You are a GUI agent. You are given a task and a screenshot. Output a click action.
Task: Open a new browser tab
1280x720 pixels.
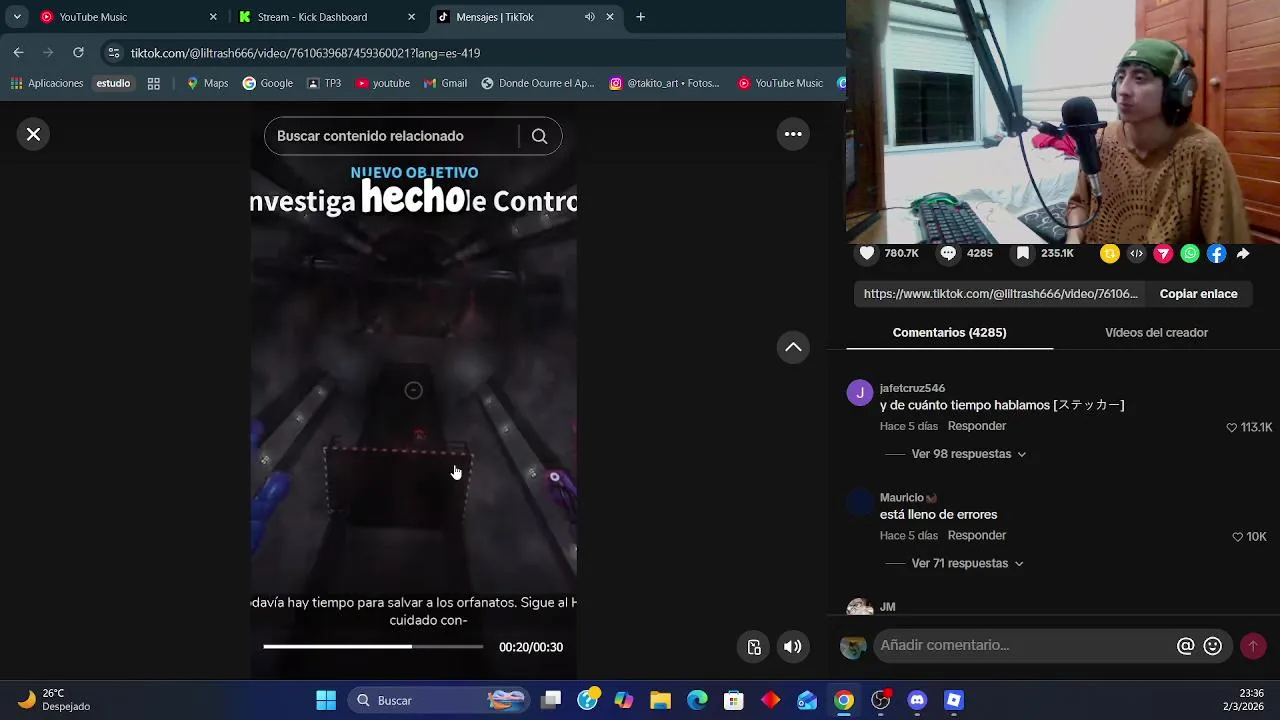[640, 17]
